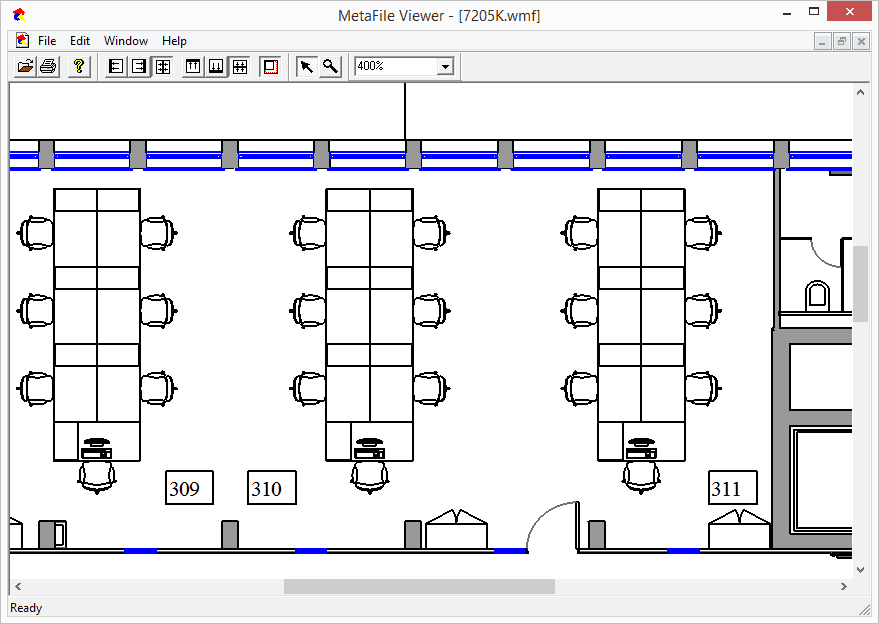Center the drawing horizontally

pyautogui.click(x=163, y=66)
